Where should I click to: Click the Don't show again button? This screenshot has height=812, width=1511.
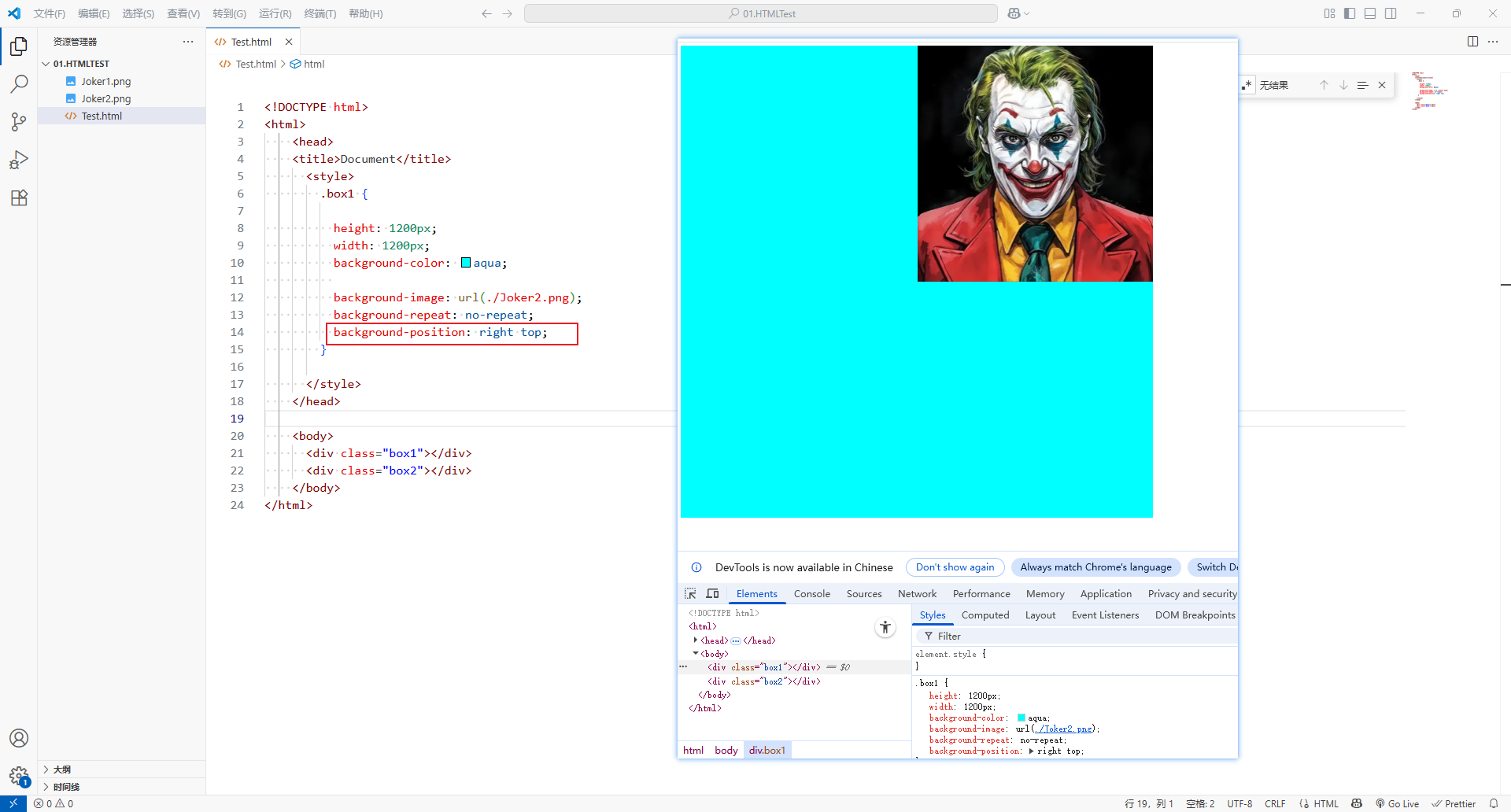(x=955, y=567)
